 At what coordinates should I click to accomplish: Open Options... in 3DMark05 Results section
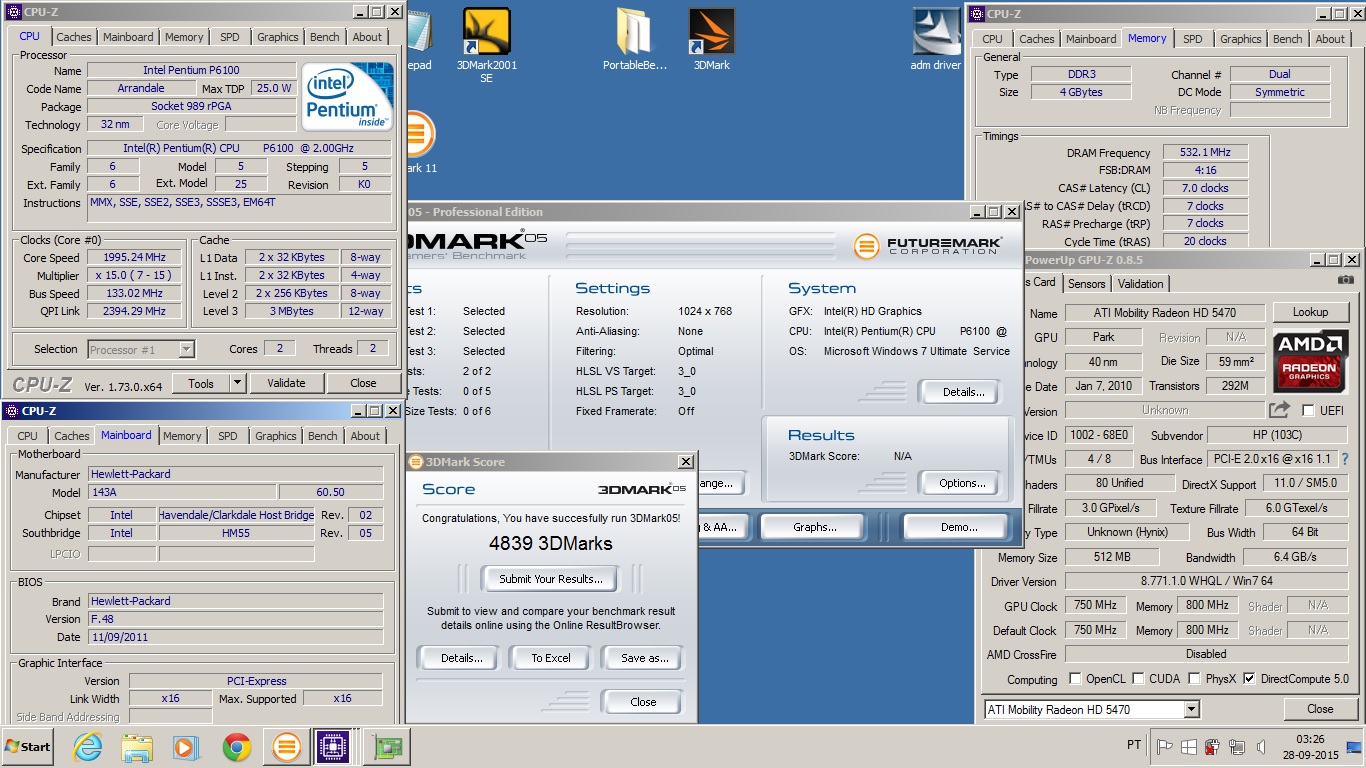click(962, 483)
